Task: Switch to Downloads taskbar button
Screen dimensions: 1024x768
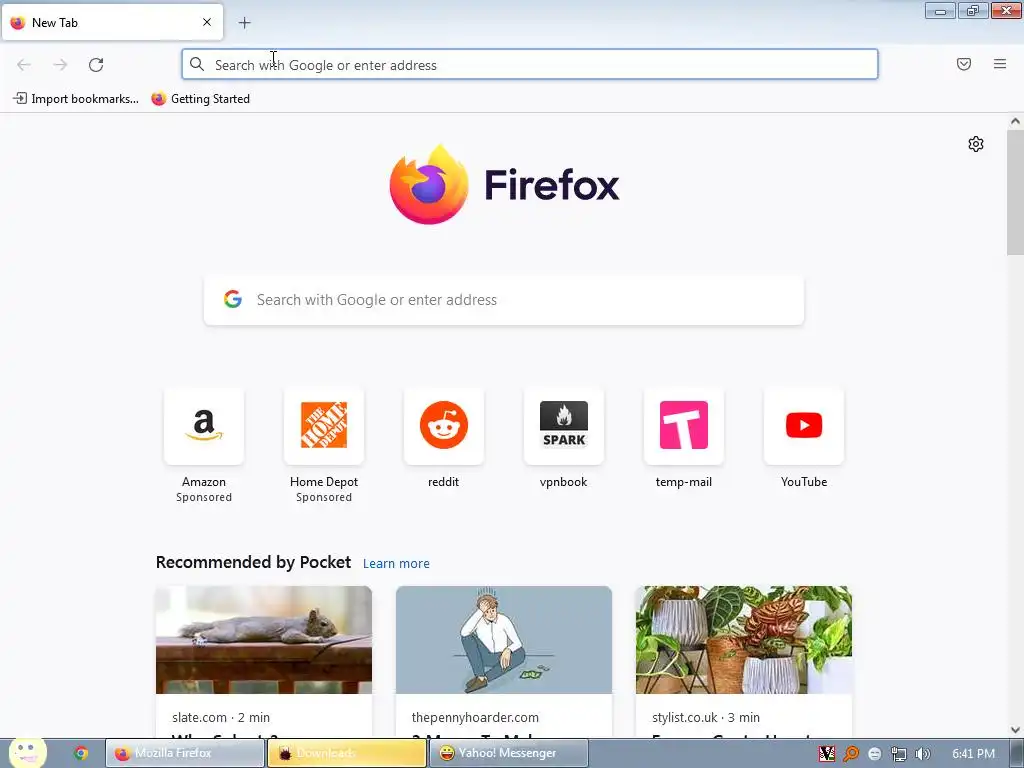Action: pos(346,753)
